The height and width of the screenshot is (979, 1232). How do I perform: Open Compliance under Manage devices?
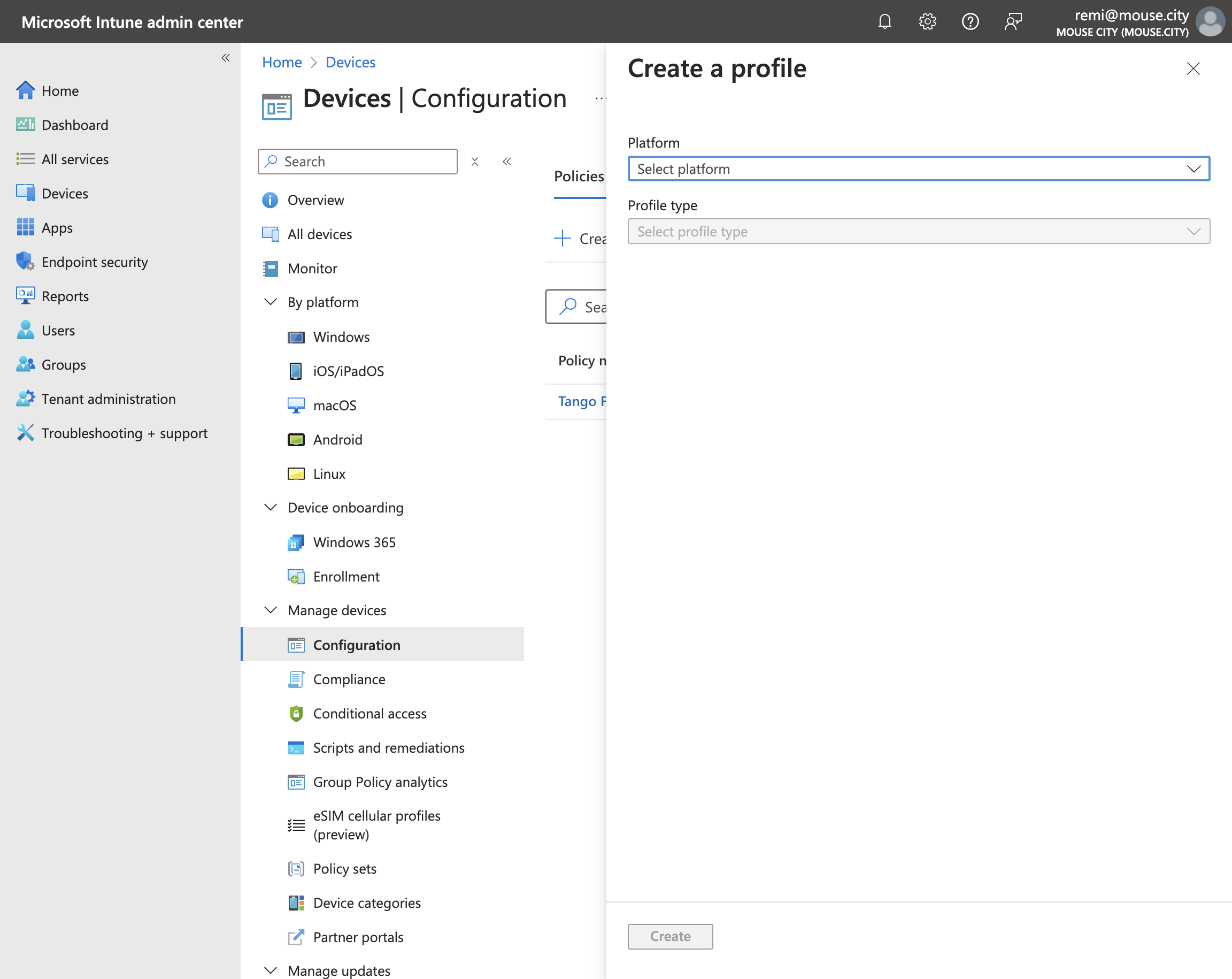[349, 679]
